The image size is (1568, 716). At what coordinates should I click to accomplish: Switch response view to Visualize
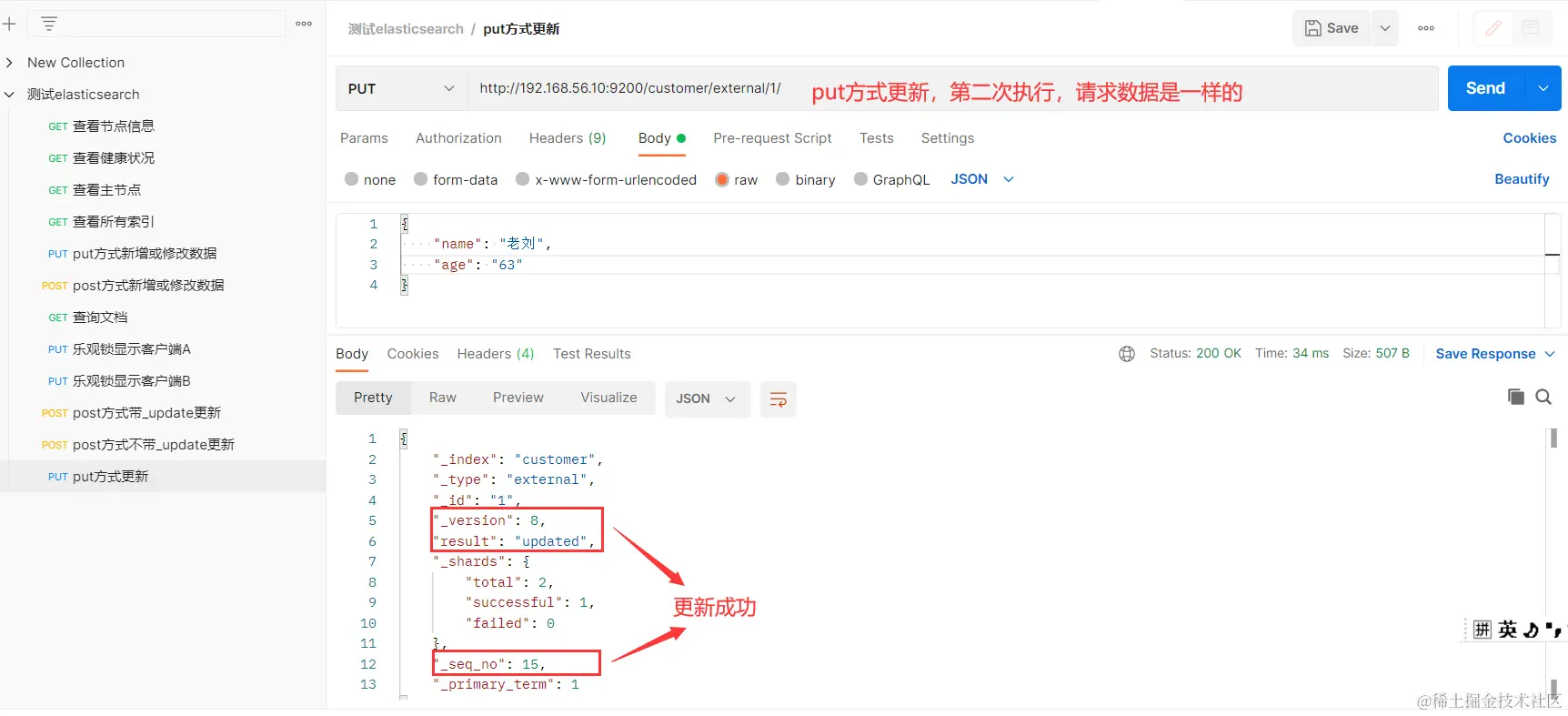pyautogui.click(x=608, y=398)
